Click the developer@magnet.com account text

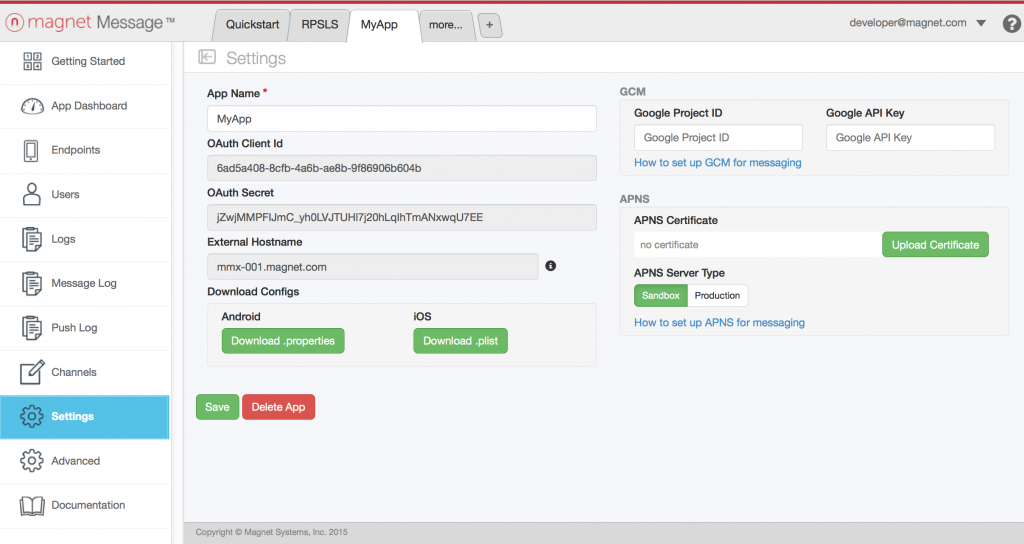coord(908,23)
